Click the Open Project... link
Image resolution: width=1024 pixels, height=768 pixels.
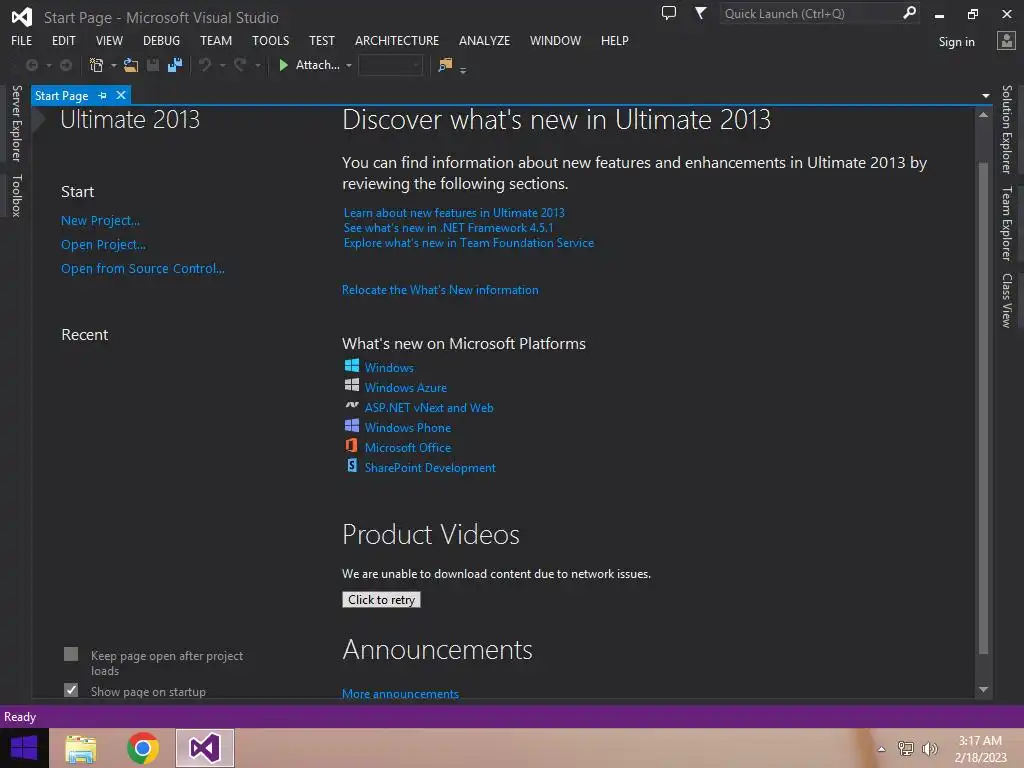(x=103, y=245)
